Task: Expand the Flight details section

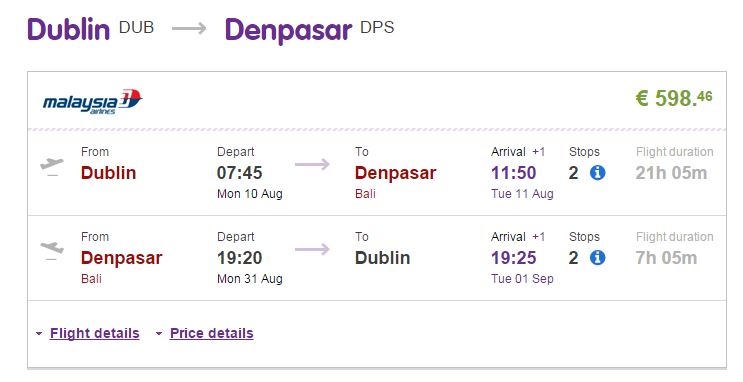Action: [x=94, y=333]
